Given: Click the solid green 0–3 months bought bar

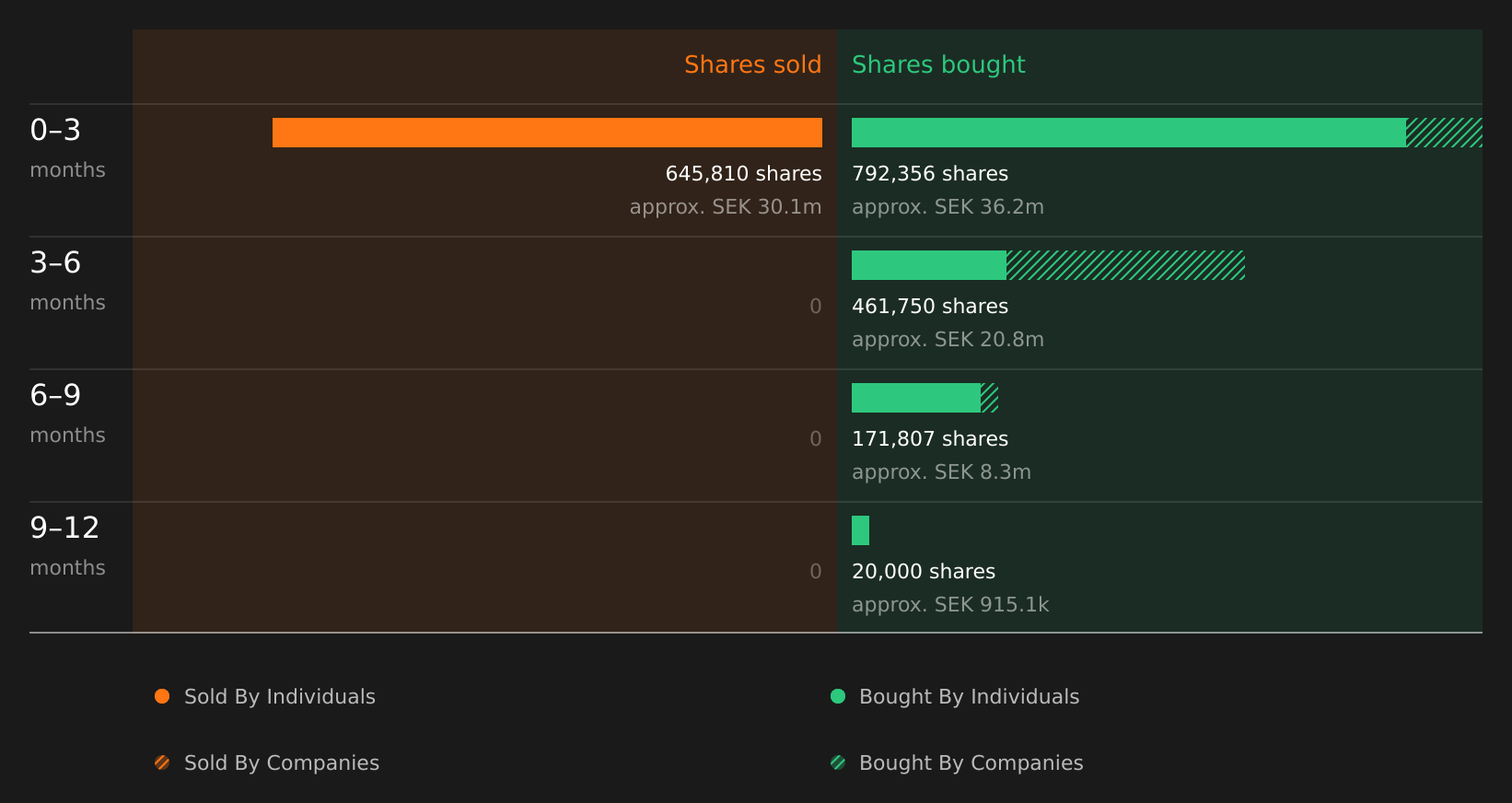Looking at the screenshot, I should click(1129, 133).
